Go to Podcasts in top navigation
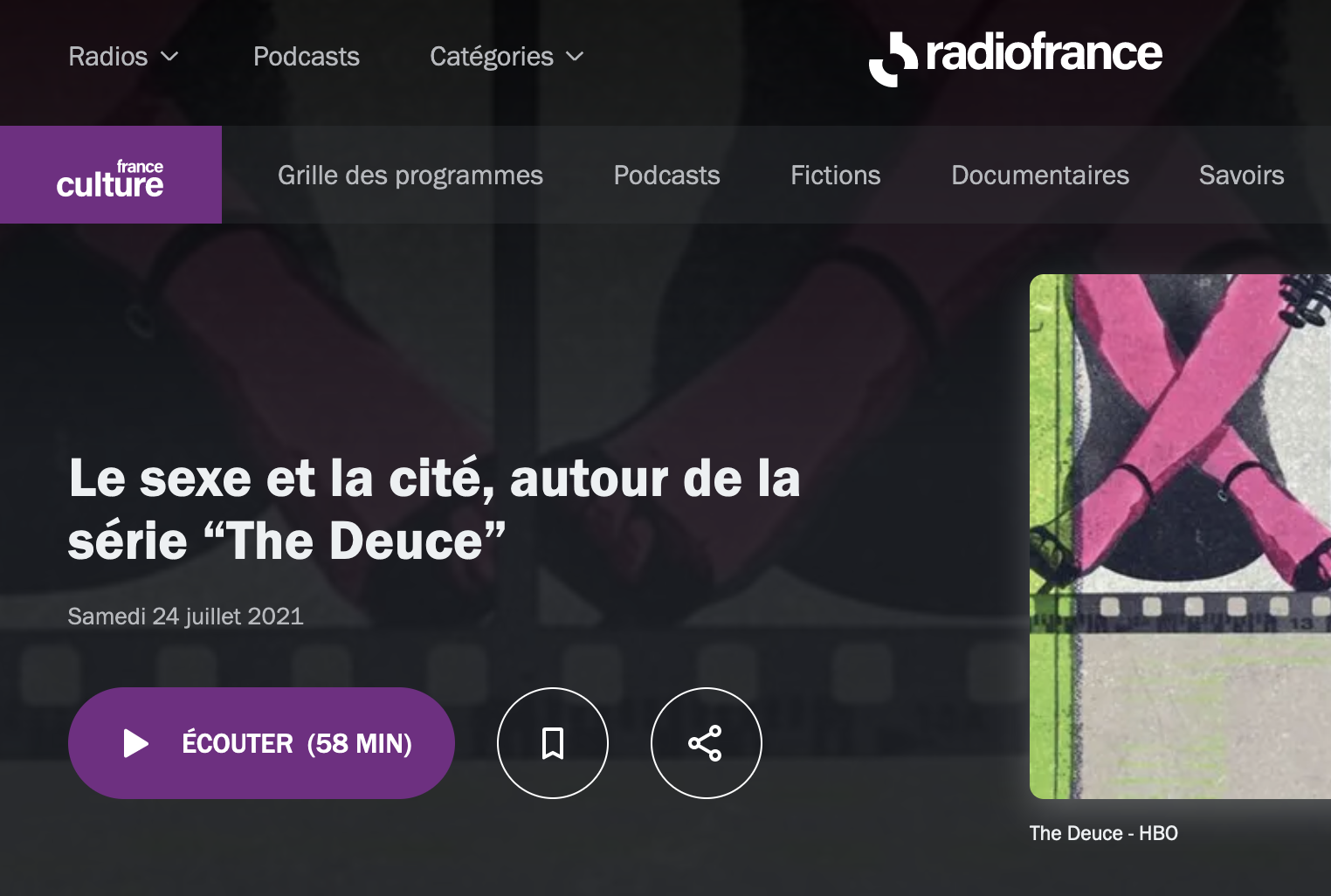1331x896 pixels. tap(307, 57)
